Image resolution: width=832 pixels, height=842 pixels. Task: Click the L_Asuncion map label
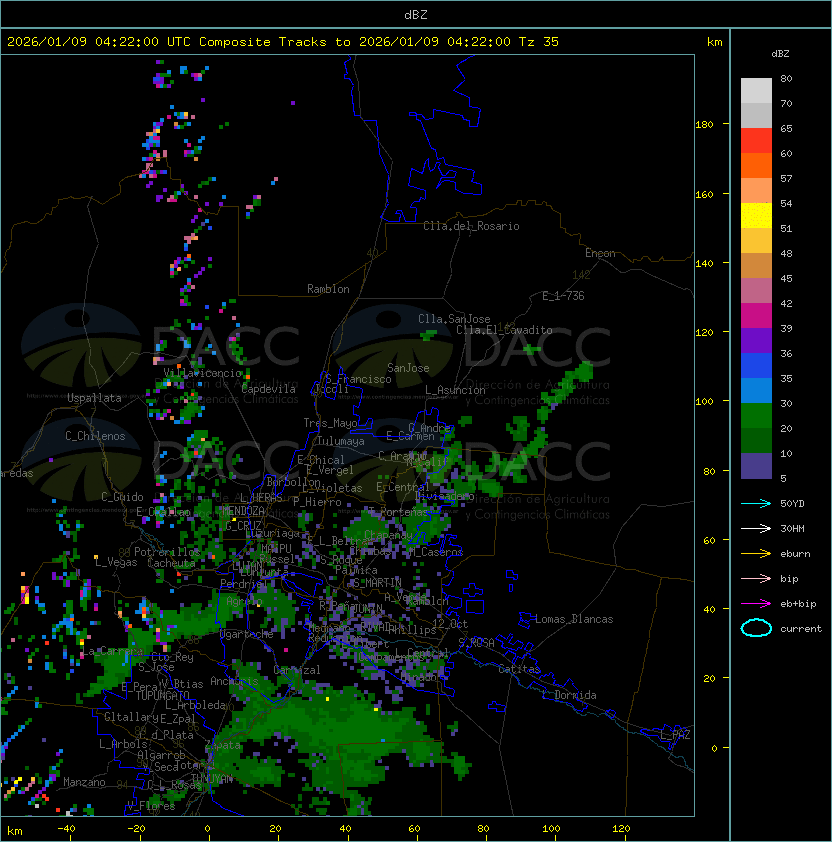click(x=455, y=390)
